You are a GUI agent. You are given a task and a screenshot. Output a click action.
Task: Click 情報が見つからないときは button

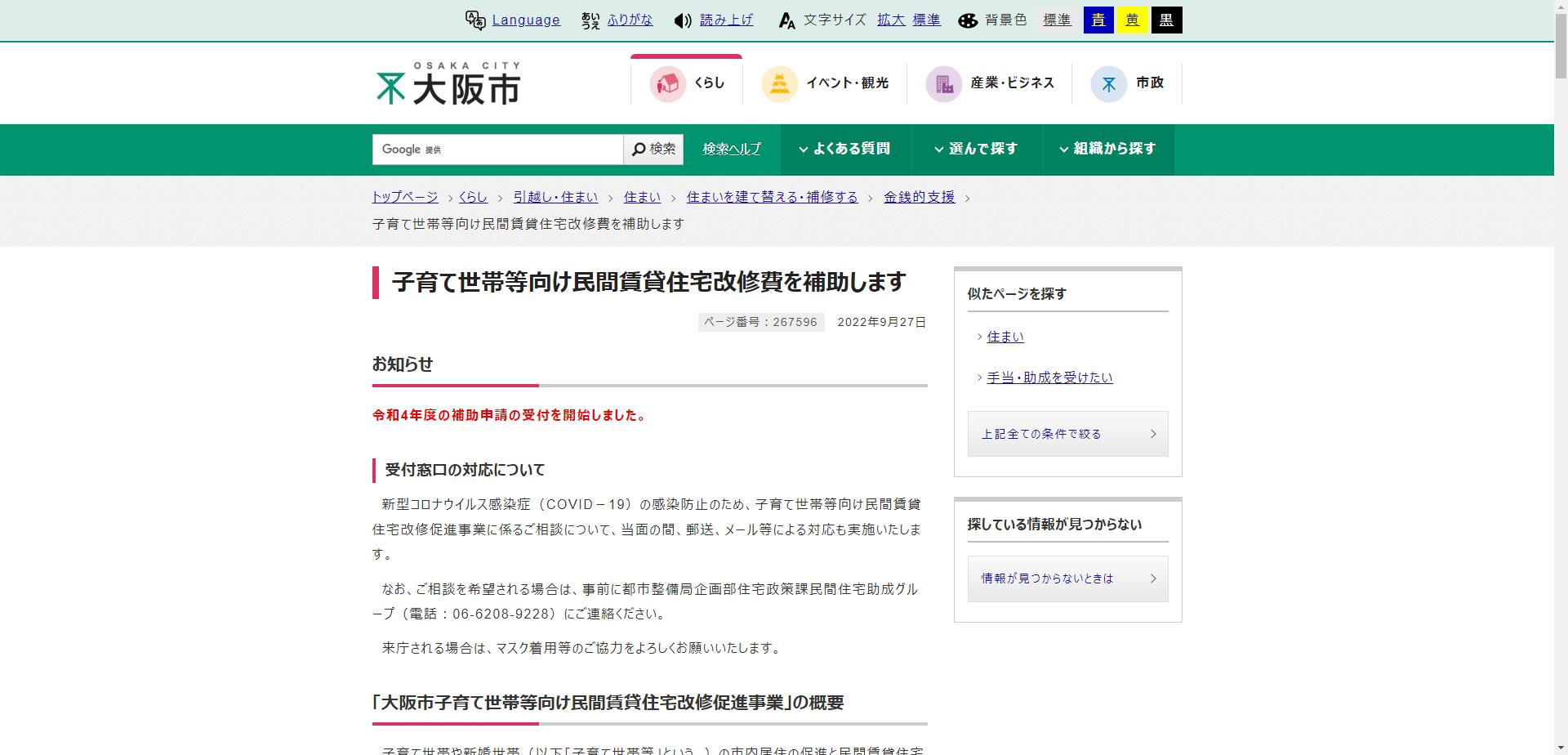pyautogui.click(x=1067, y=579)
